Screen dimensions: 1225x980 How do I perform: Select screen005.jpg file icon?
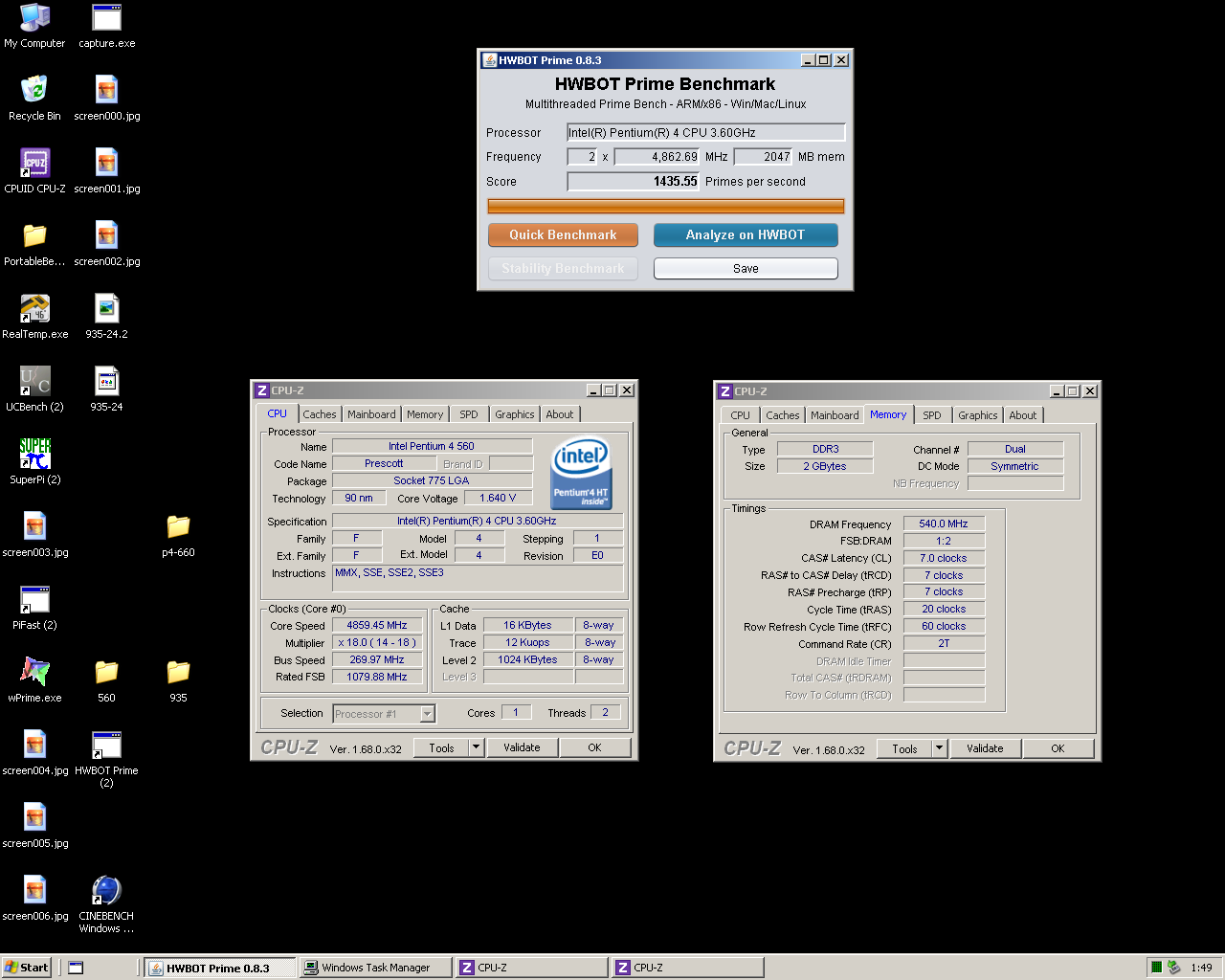click(x=34, y=826)
